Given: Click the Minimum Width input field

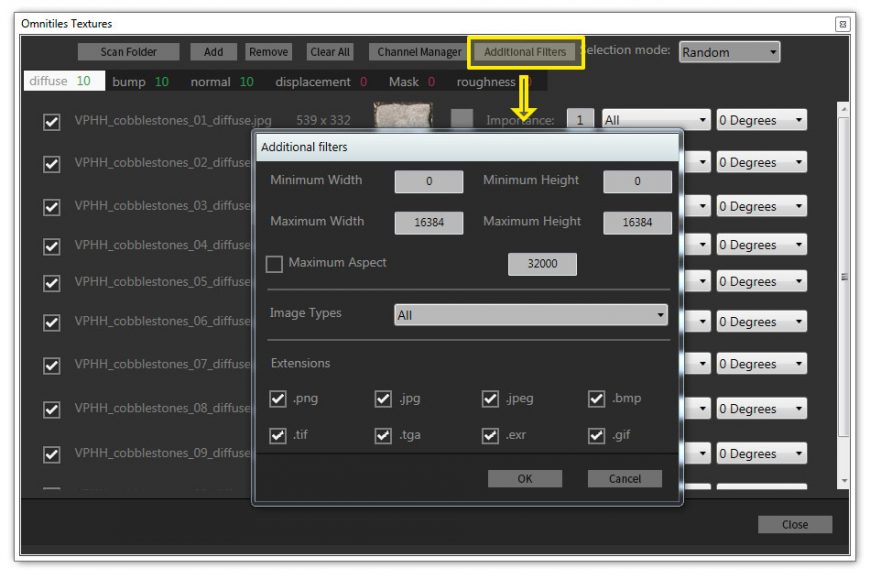Looking at the screenshot, I should pyautogui.click(x=429, y=182).
